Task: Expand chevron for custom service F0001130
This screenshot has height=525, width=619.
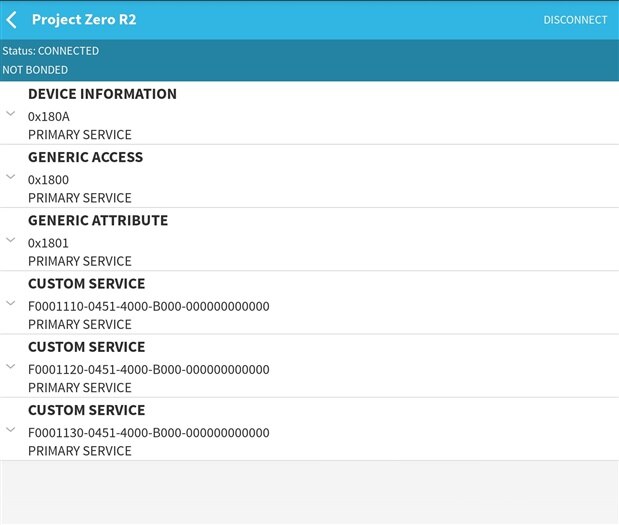Action: coord(11,429)
